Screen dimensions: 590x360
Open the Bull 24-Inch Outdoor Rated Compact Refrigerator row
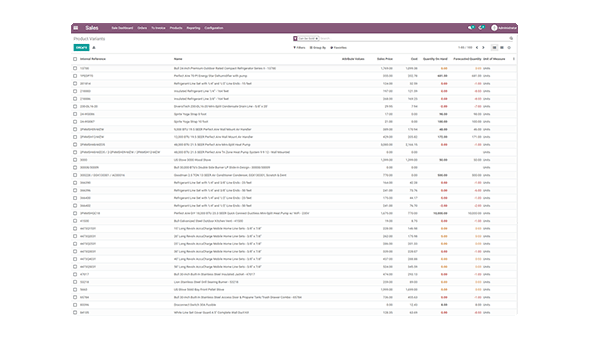294,68
